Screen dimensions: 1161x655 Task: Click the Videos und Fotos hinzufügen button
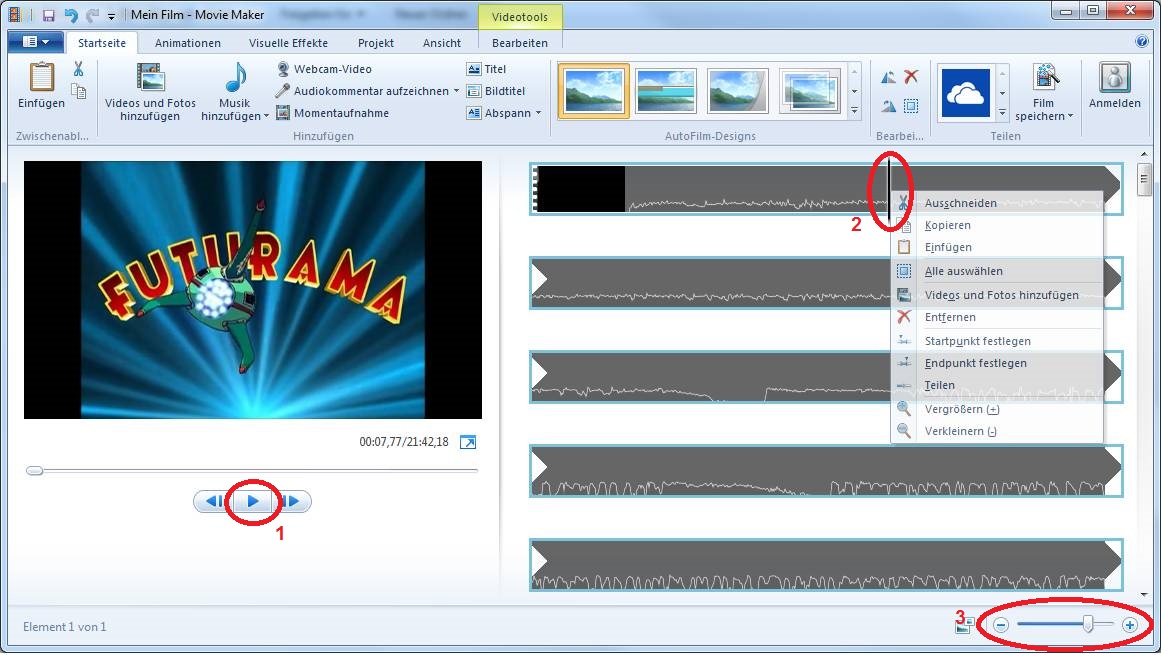(151, 94)
